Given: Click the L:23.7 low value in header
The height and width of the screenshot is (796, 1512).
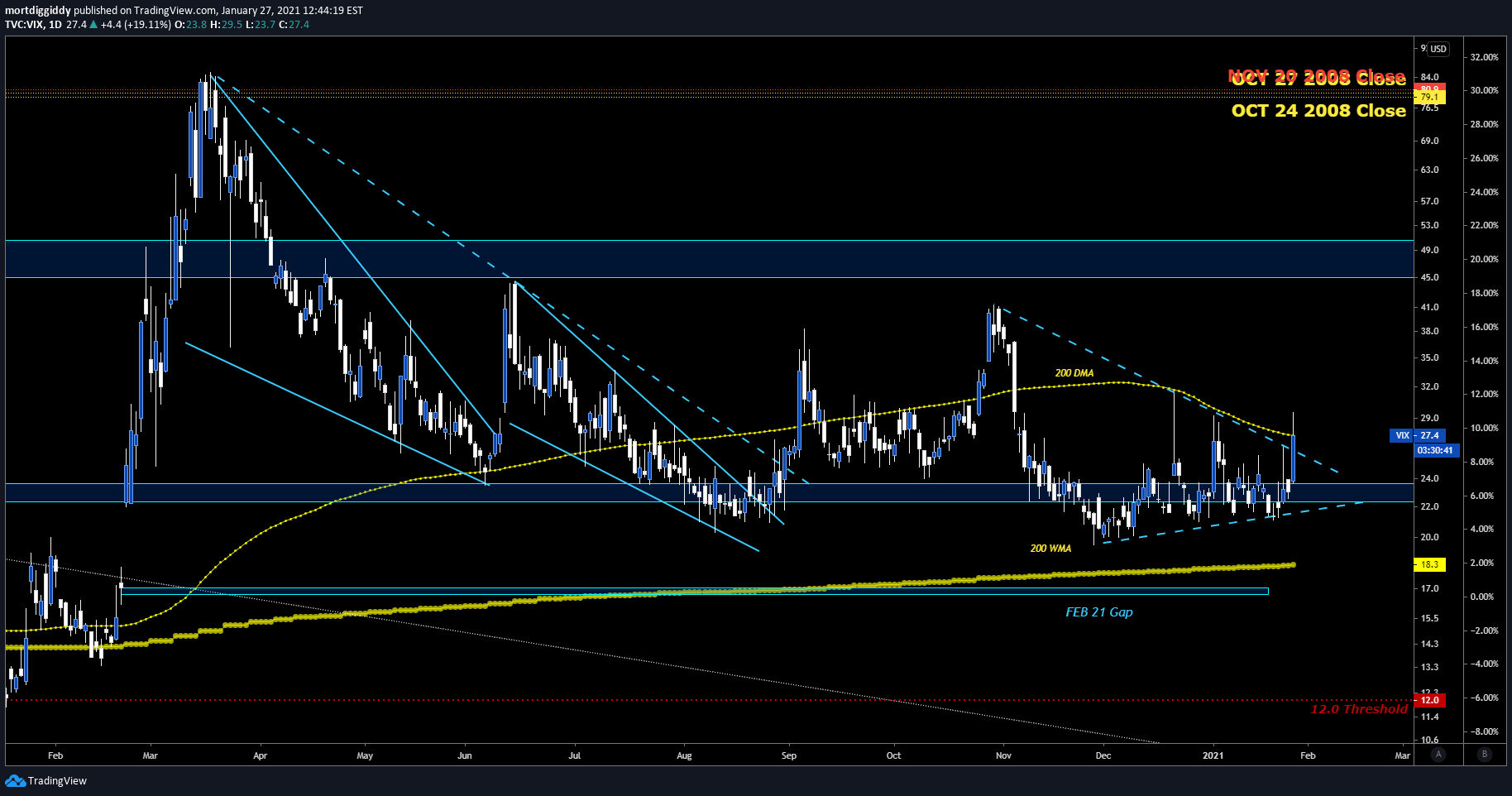Looking at the screenshot, I should 261,25.
